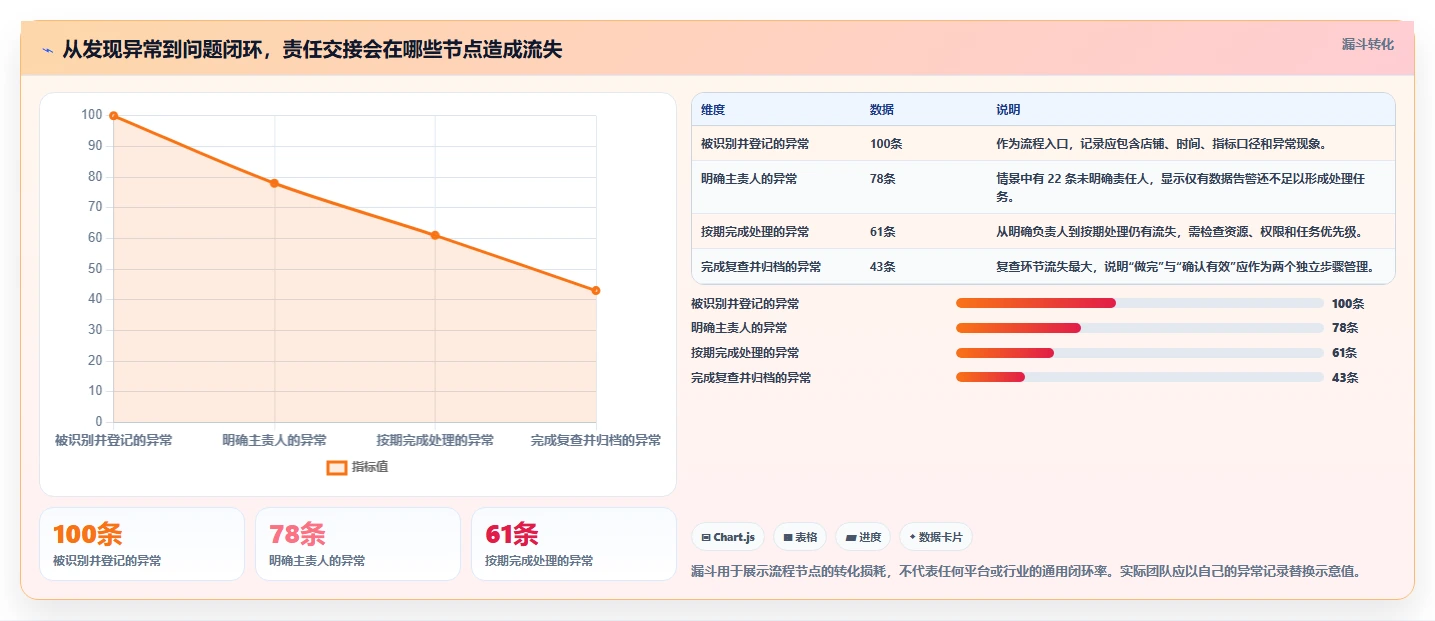Click x-axis label 按期完成处理的异常
This screenshot has height=621, width=1435.
click(435, 440)
